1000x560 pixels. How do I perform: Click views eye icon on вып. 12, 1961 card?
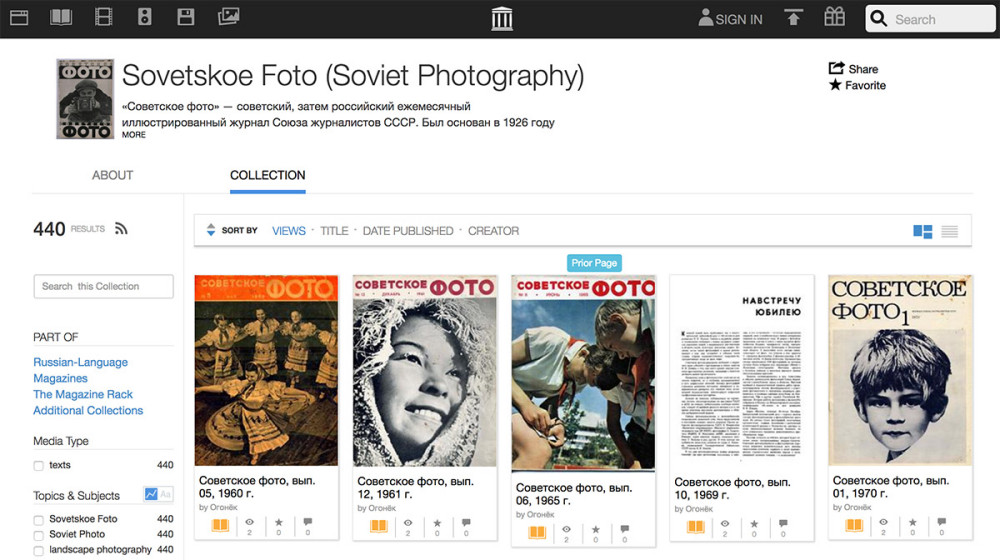click(x=408, y=522)
